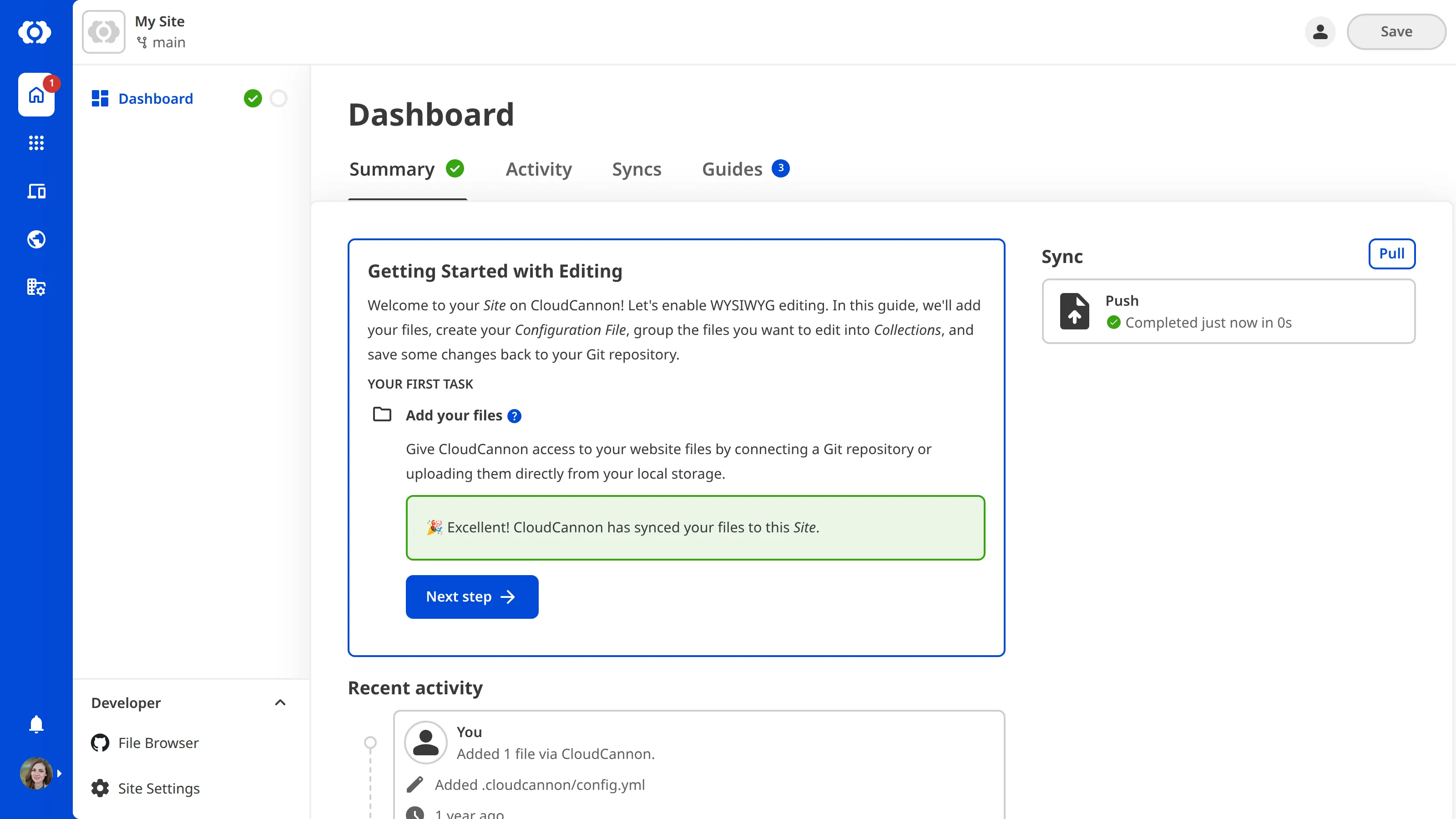Image resolution: width=1456 pixels, height=819 pixels.
Task: Collapse the Developer section
Action: tap(280, 703)
